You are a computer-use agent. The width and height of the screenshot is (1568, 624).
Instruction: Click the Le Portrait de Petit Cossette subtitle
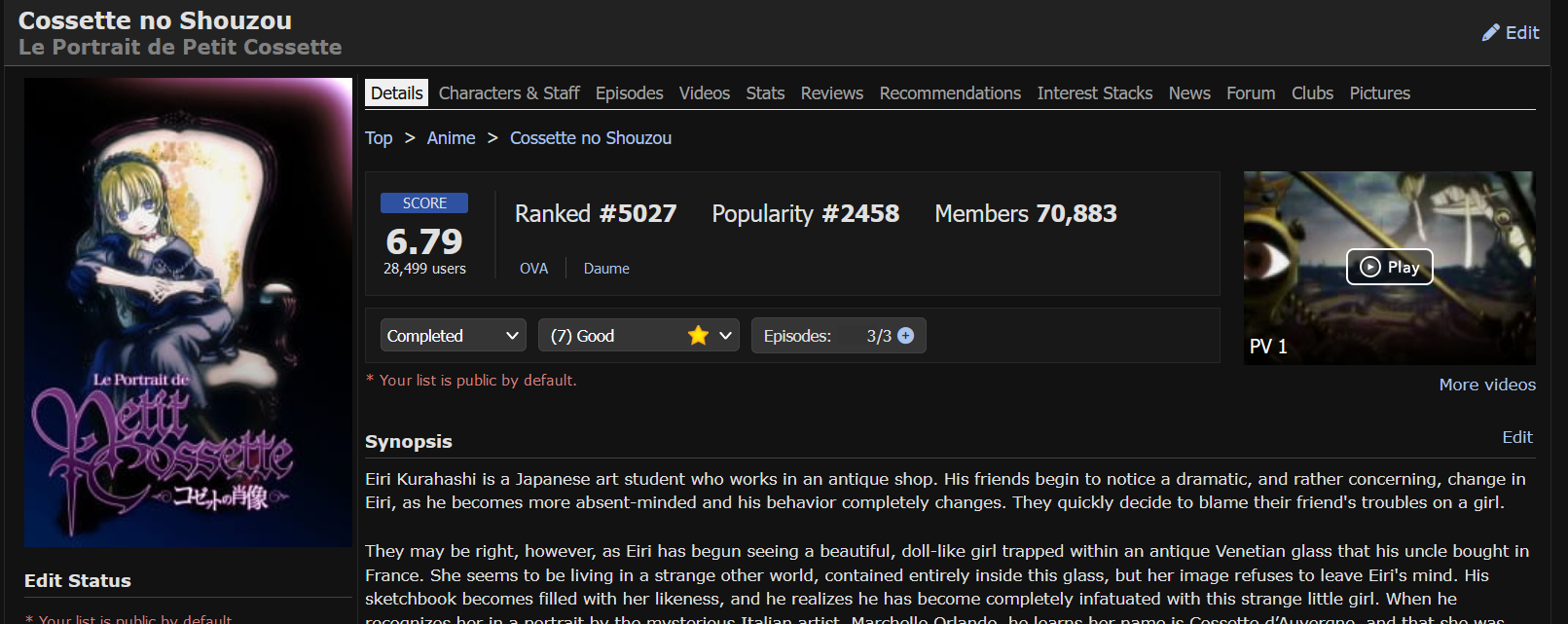click(x=180, y=47)
